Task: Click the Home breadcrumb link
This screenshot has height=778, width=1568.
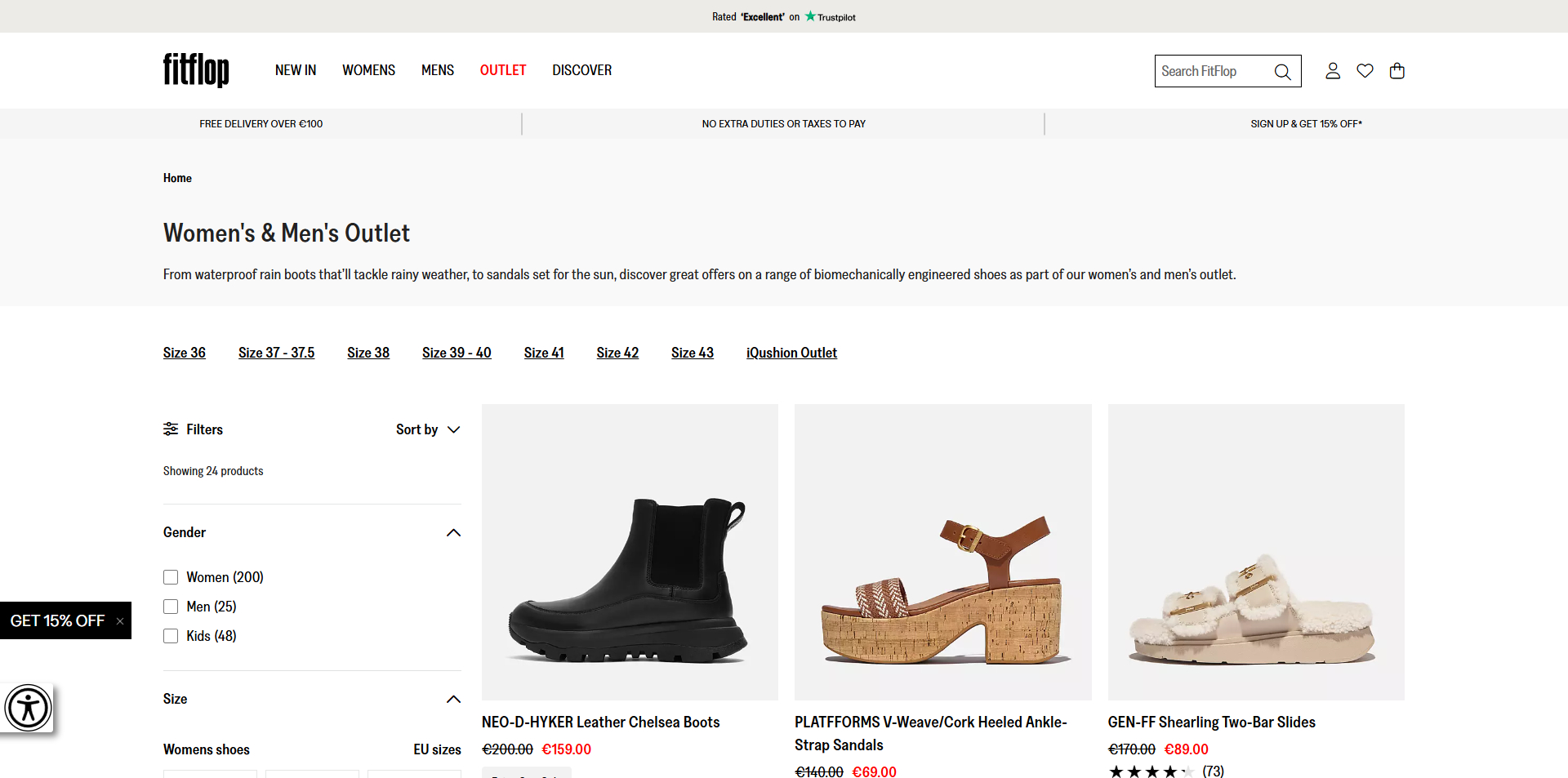Action: coord(177,178)
